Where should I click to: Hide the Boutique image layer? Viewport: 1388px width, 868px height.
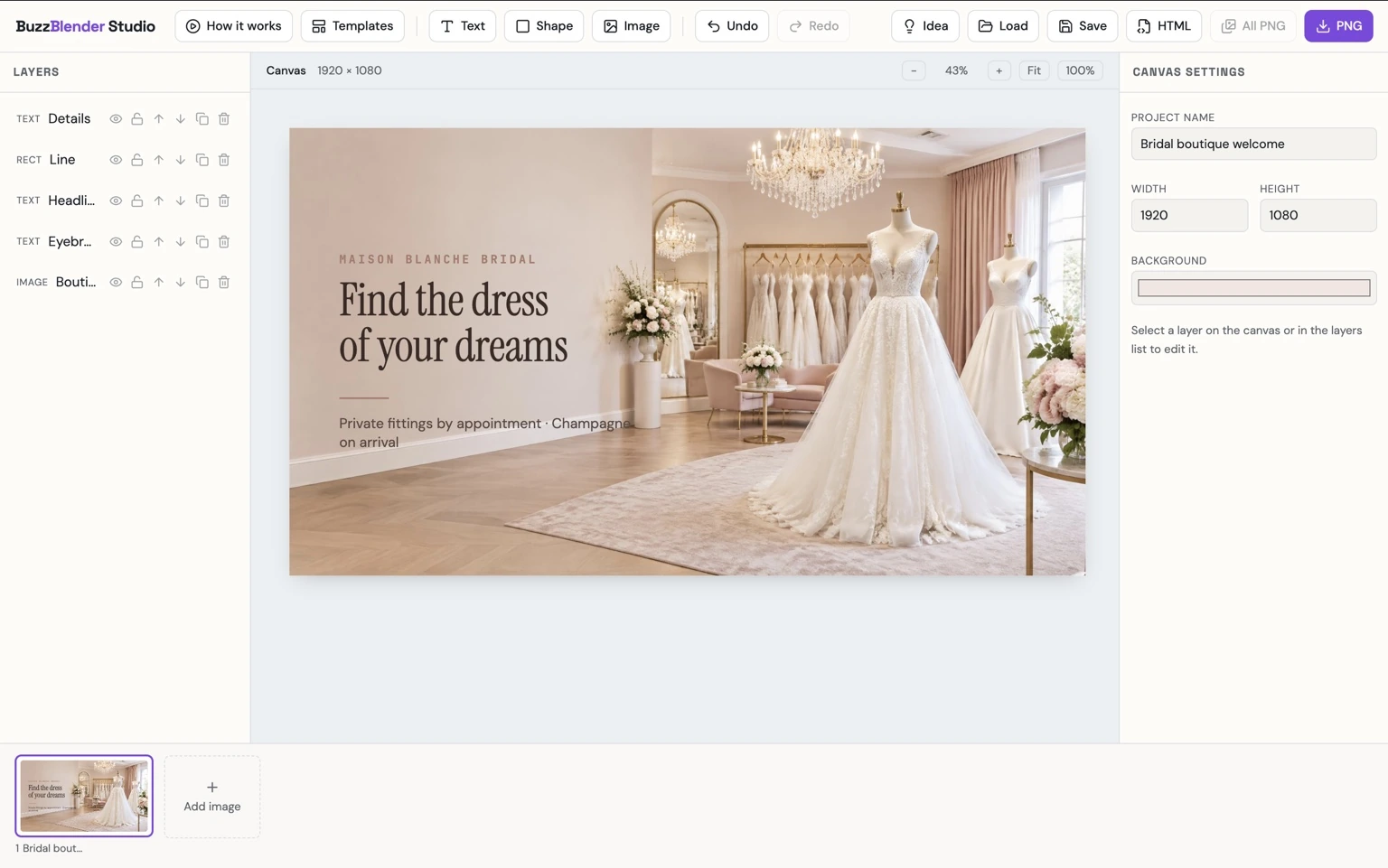click(x=116, y=283)
